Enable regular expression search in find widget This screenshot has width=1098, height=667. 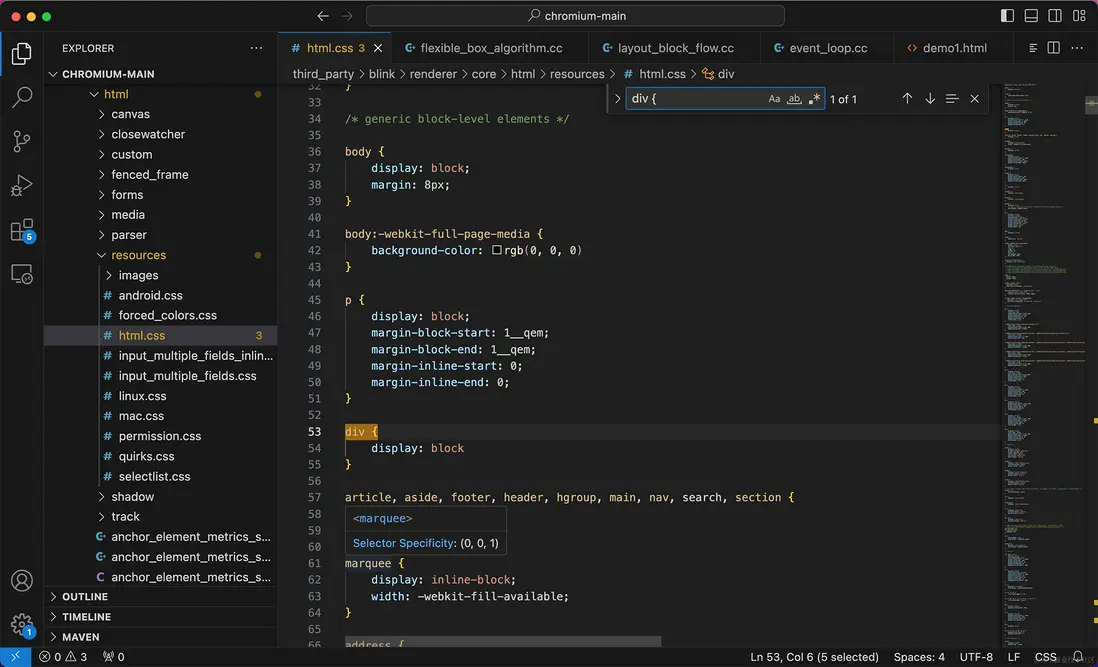pos(812,98)
